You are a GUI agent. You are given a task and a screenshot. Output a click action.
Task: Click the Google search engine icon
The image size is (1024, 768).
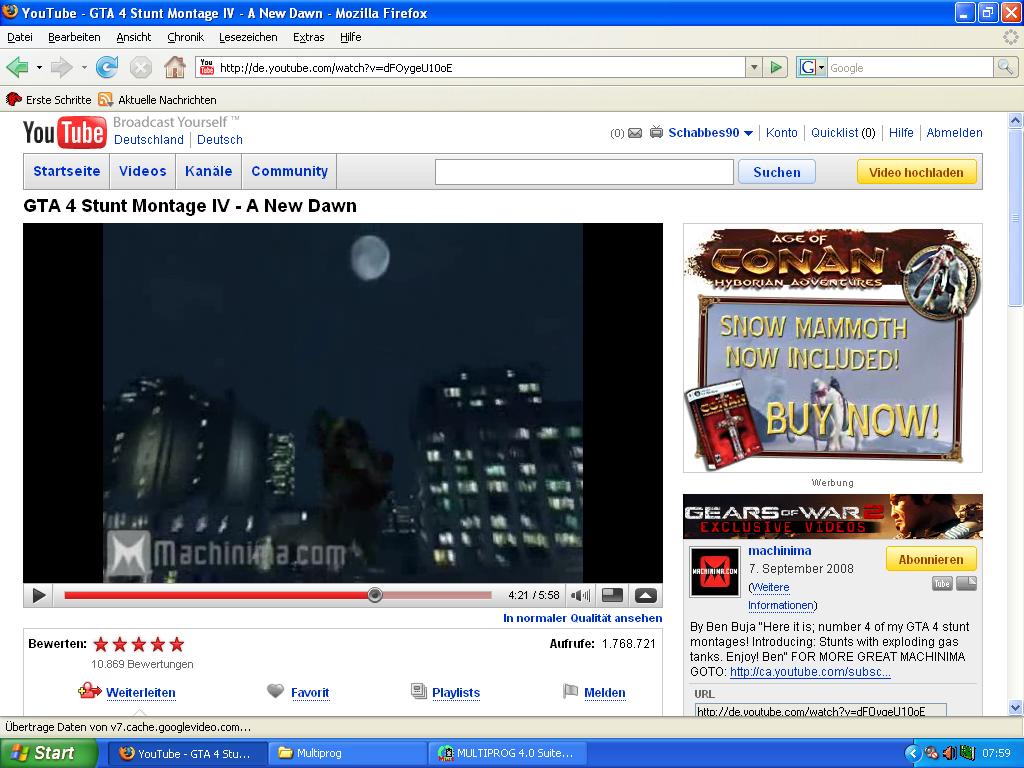(807, 67)
